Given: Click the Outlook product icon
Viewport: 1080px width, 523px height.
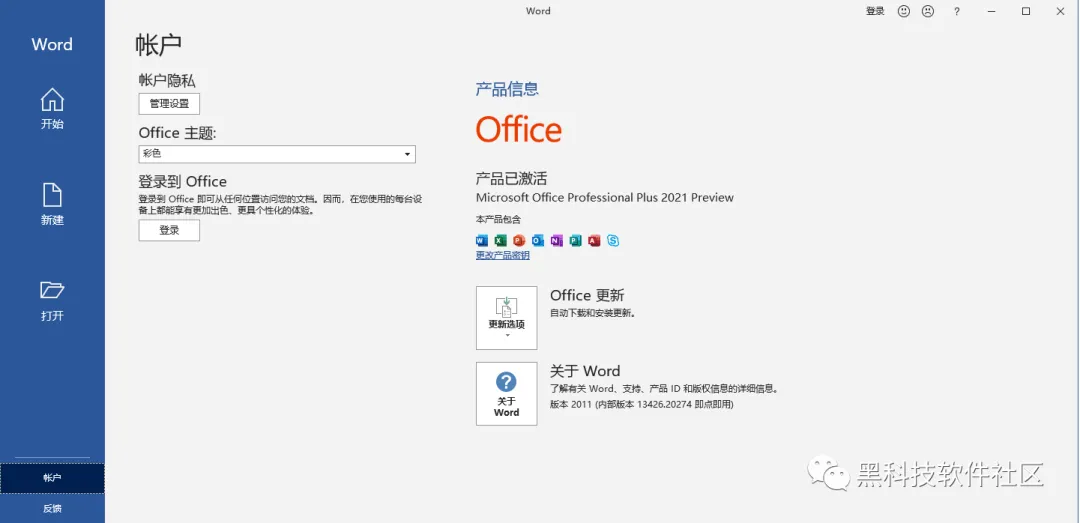Looking at the screenshot, I should pos(538,240).
